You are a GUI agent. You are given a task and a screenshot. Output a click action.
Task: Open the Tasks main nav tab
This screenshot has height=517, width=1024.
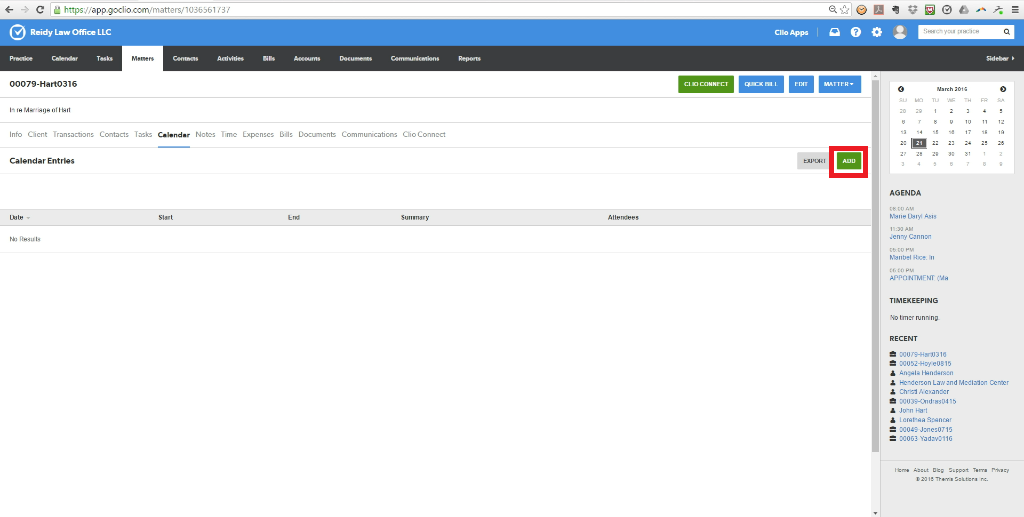coord(104,58)
